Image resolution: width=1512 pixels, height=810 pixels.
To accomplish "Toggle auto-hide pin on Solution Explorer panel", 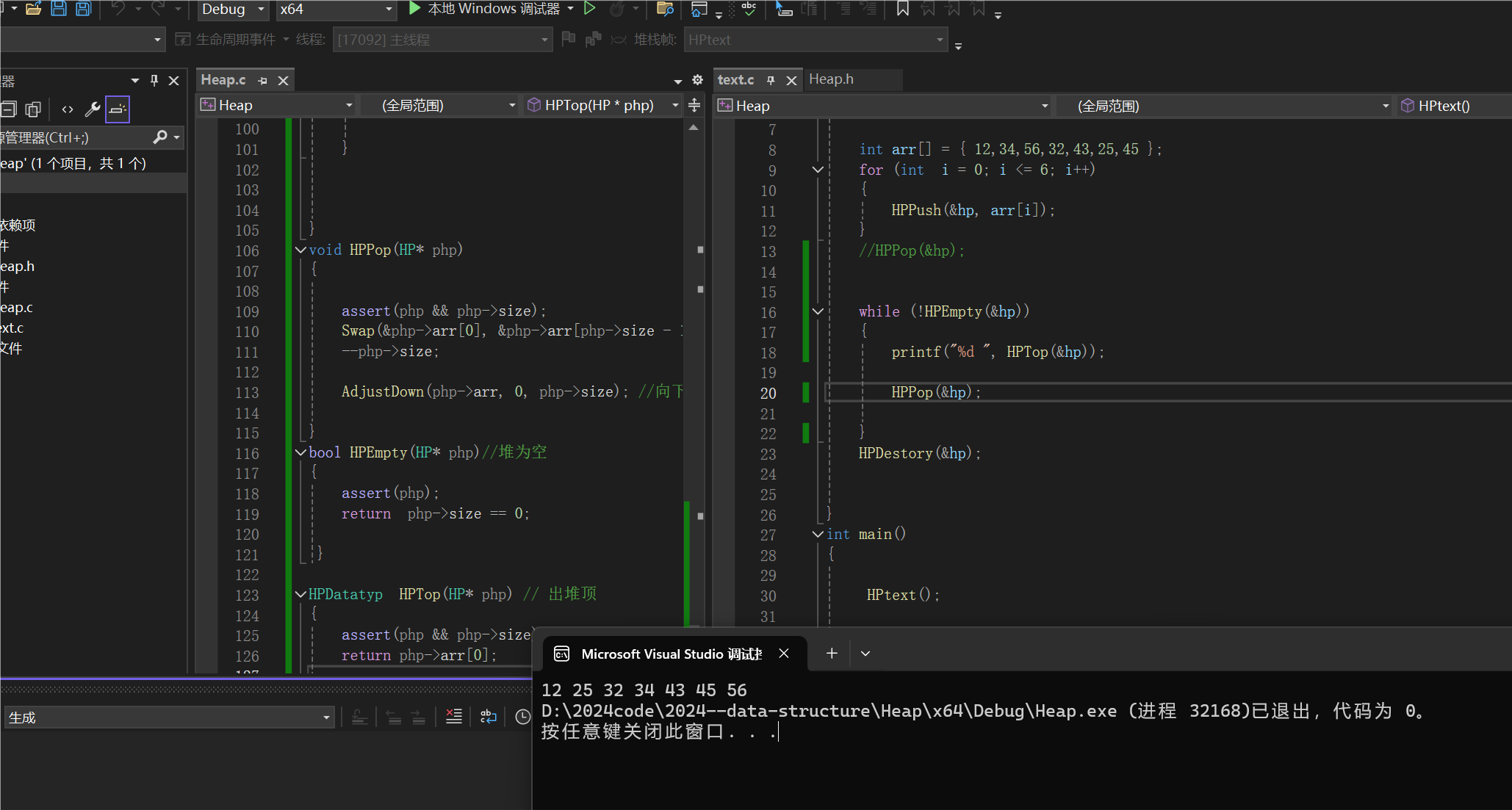I will 154,80.
